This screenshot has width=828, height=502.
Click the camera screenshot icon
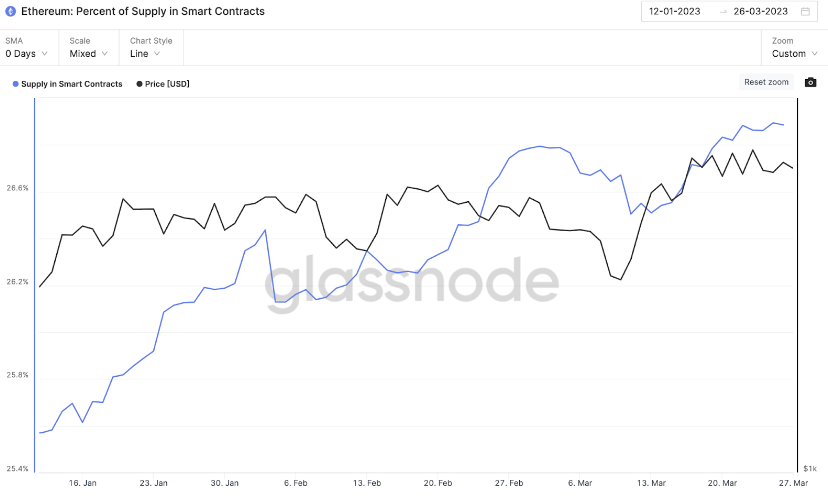pyautogui.click(x=811, y=82)
